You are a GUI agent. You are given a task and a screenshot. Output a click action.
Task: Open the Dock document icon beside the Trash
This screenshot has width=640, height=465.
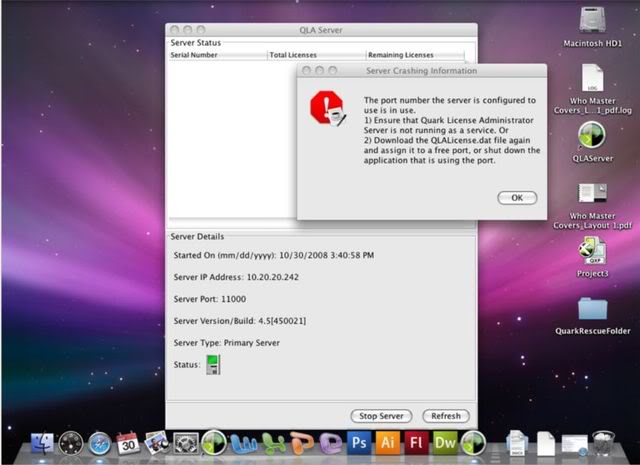[575, 445]
